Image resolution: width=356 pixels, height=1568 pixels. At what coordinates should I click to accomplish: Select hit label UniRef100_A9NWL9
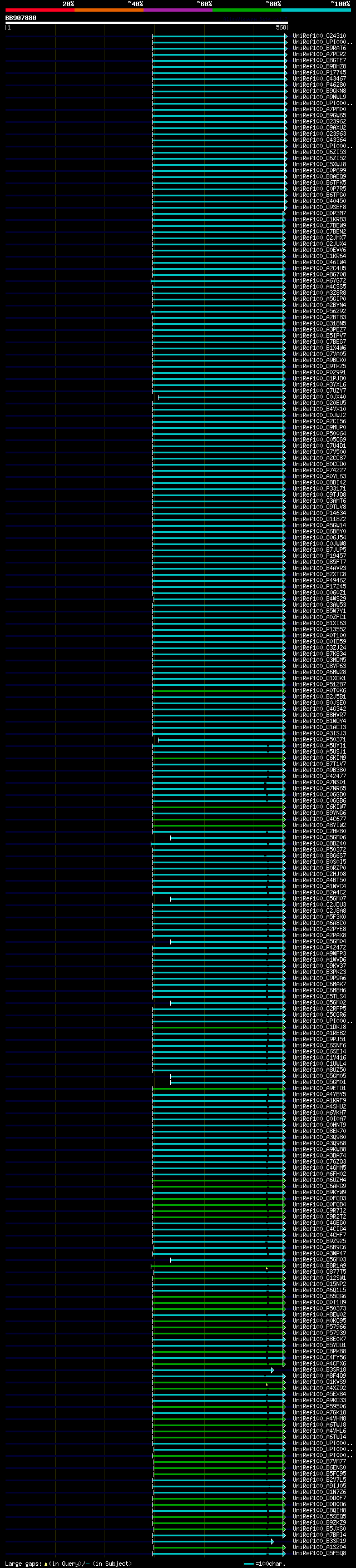click(319, 97)
